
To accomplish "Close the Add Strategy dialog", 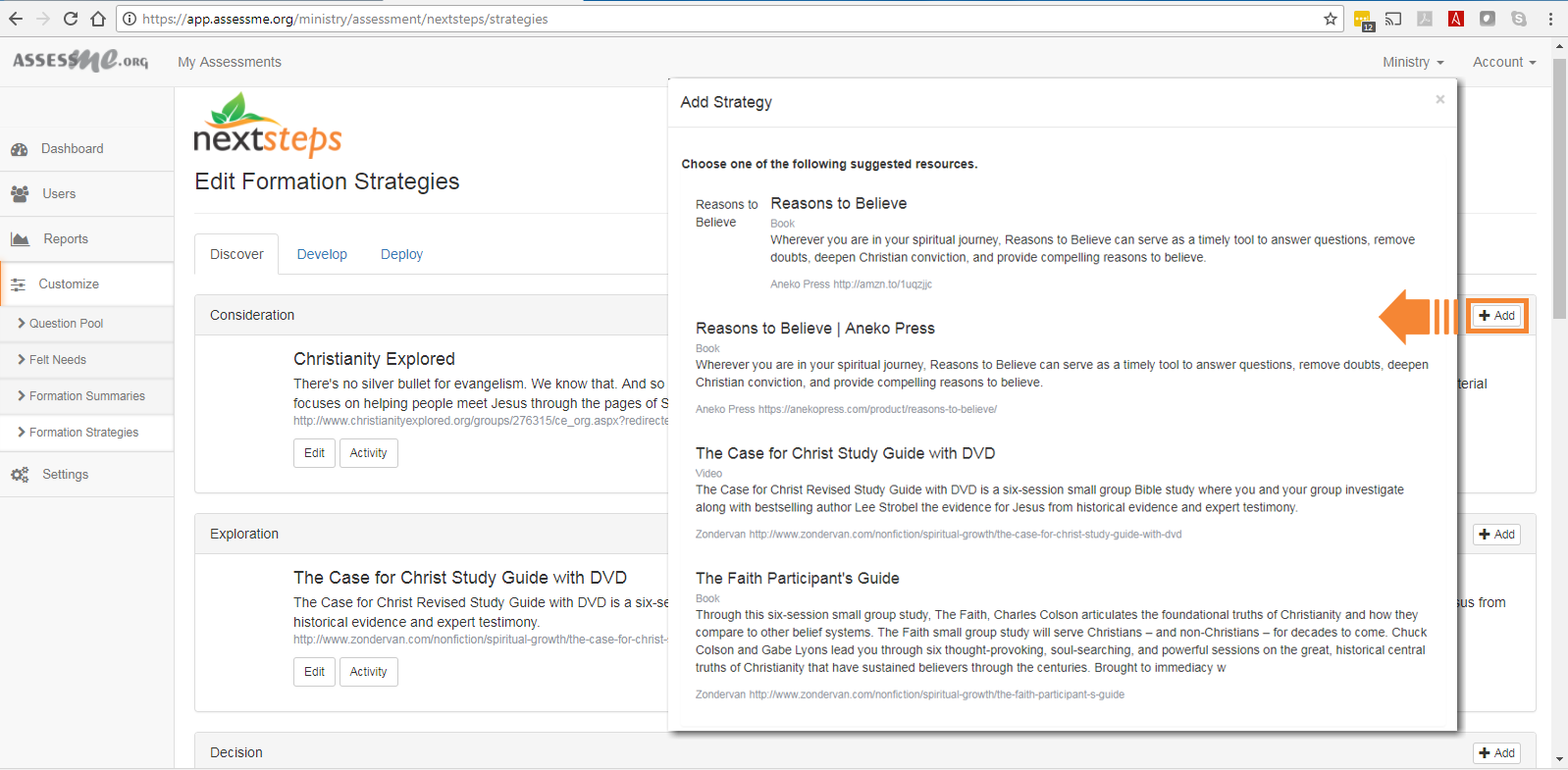I will (x=1440, y=99).
